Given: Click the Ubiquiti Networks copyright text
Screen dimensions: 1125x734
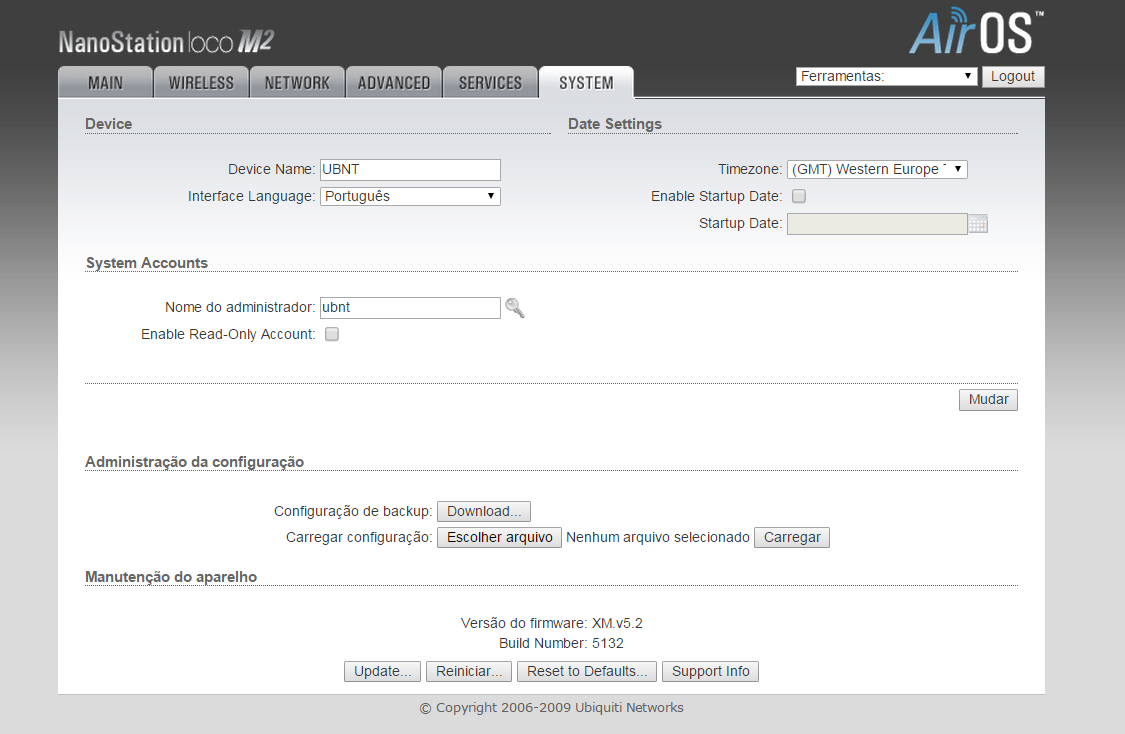Looking at the screenshot, I should 551,707.
